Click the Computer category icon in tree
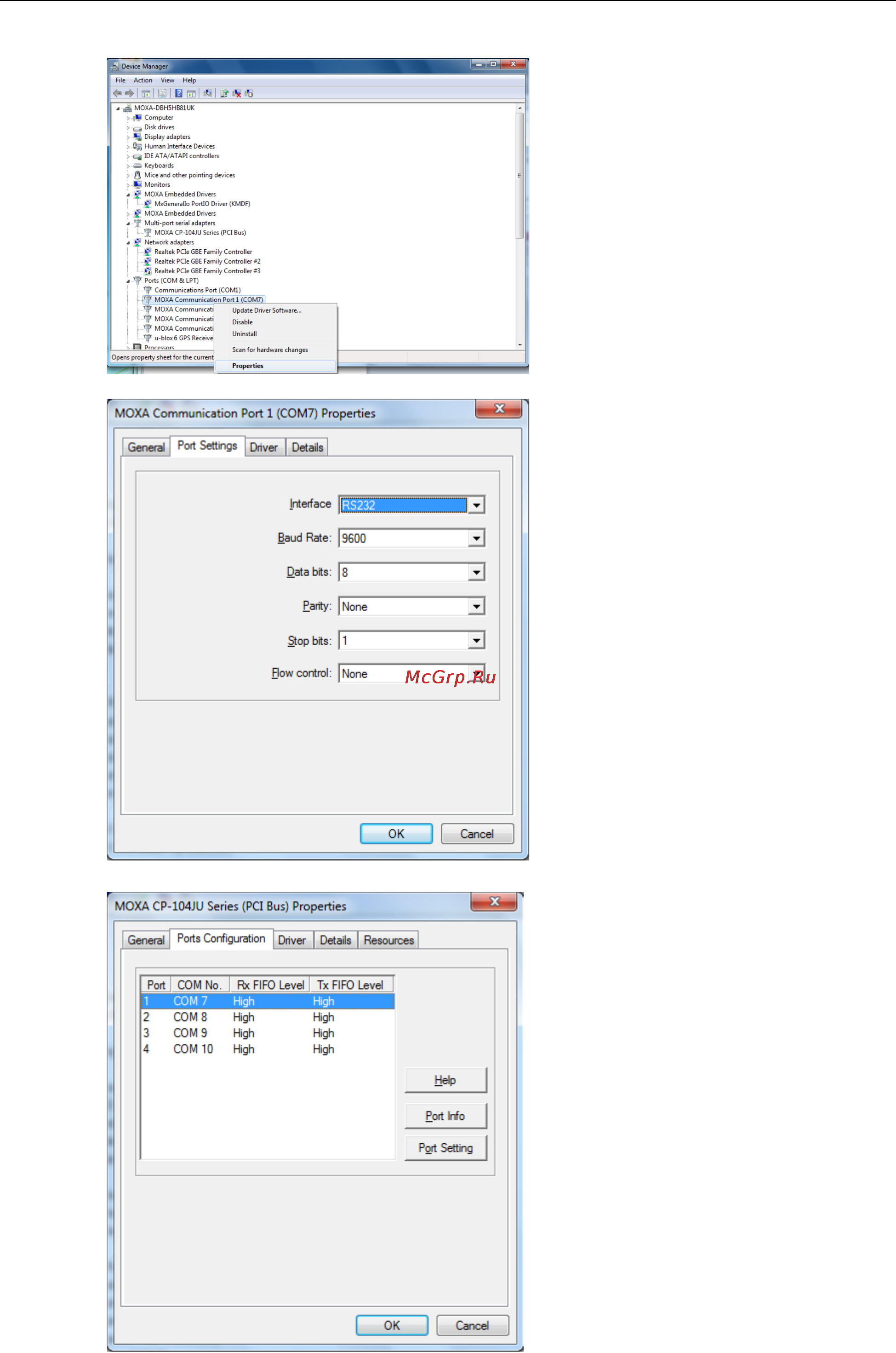Screen dimensions: 896x1353 click(x=137, y=118)
